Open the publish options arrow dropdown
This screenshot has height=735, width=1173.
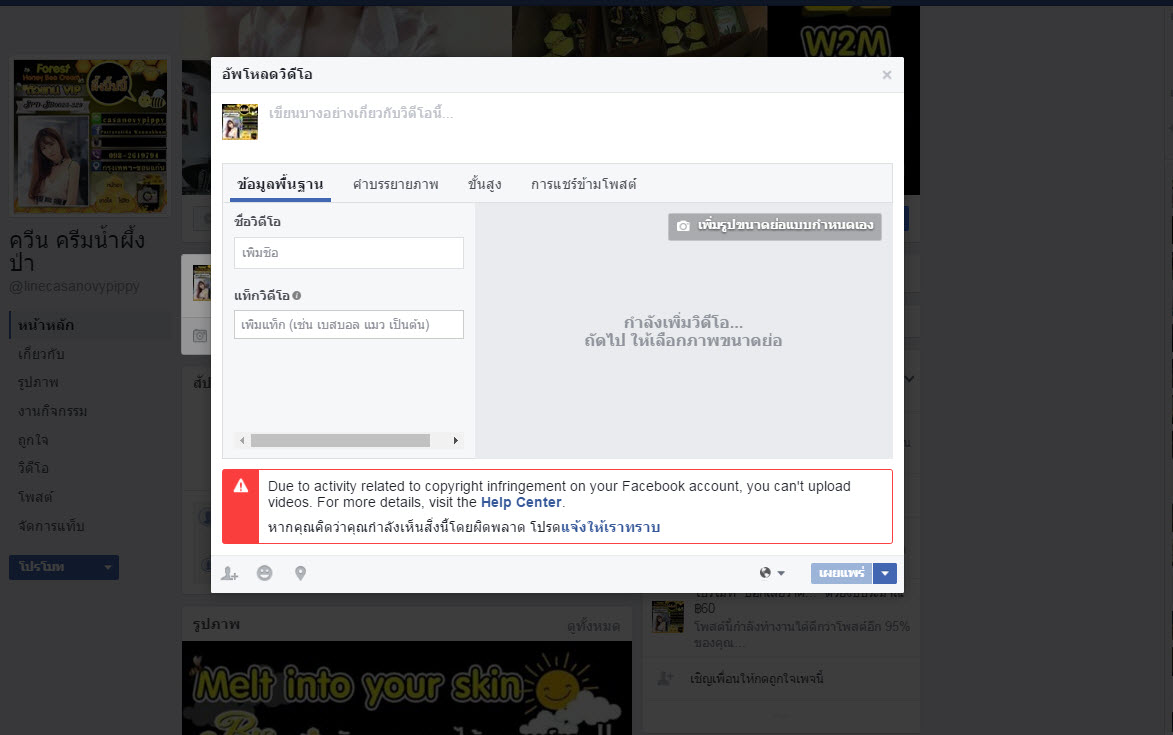pyautogui.click(x=884, y=573)
